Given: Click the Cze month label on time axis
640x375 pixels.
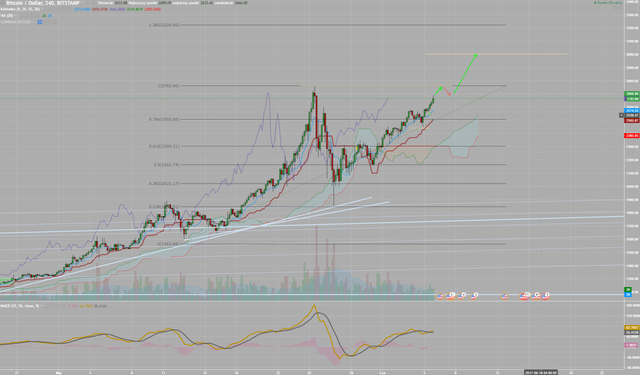Looking at the screenshot, I should click(382, 372).
